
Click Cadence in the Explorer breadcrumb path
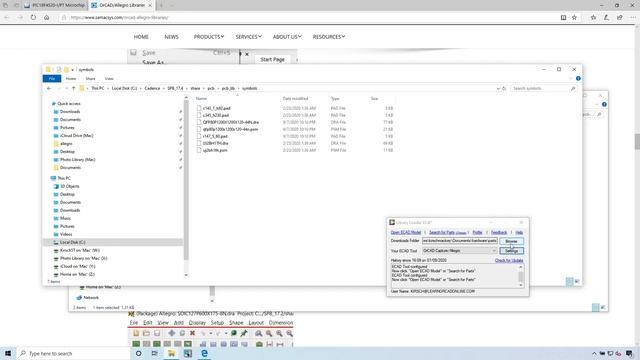[x=152, y=88]
